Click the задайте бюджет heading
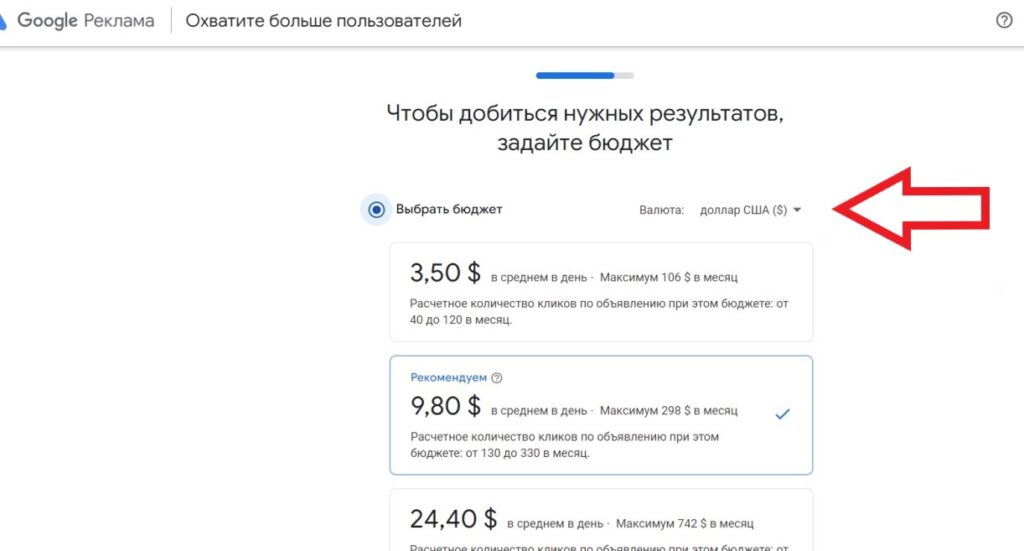The width and height of the screenshot is (1024, 551). [x=584, y=144]
